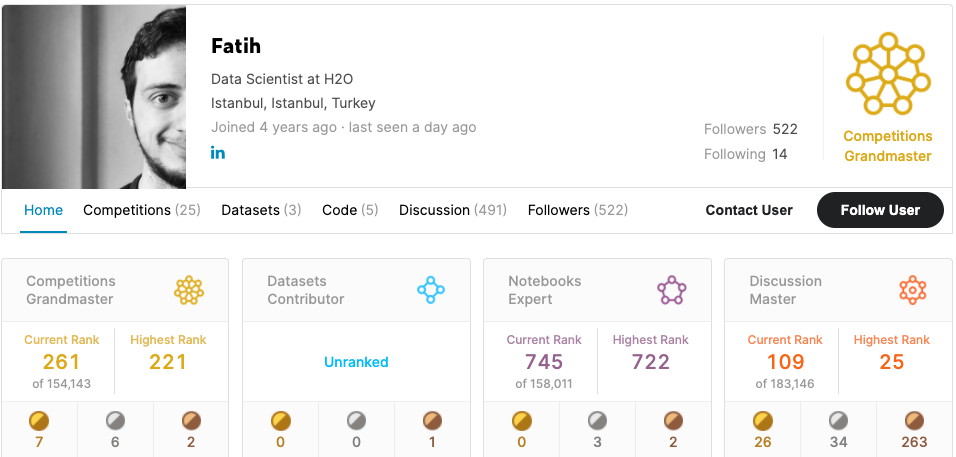Click the Discussion Master orange tier icon
Screen dimensions: 956x457
912,291
